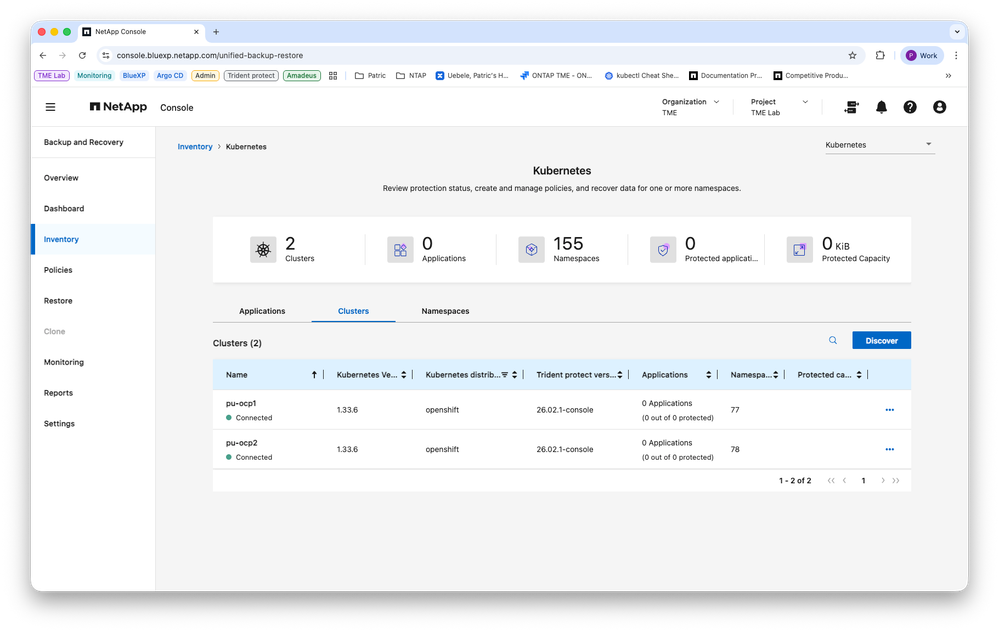Image resolution: width=999 pixels, height=632 pixels.
Task: Click the Applications summary icon
Action: (400, 250)
